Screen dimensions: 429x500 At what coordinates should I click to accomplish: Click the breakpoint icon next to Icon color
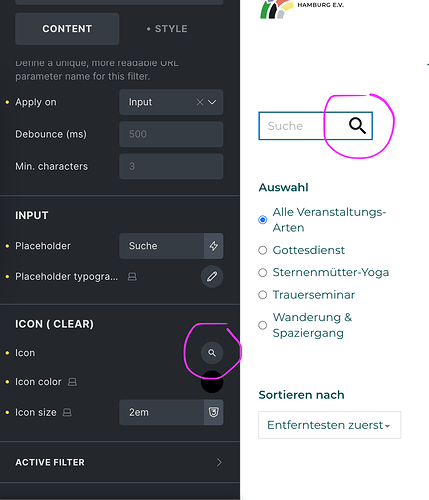click(x=72, y=382)
